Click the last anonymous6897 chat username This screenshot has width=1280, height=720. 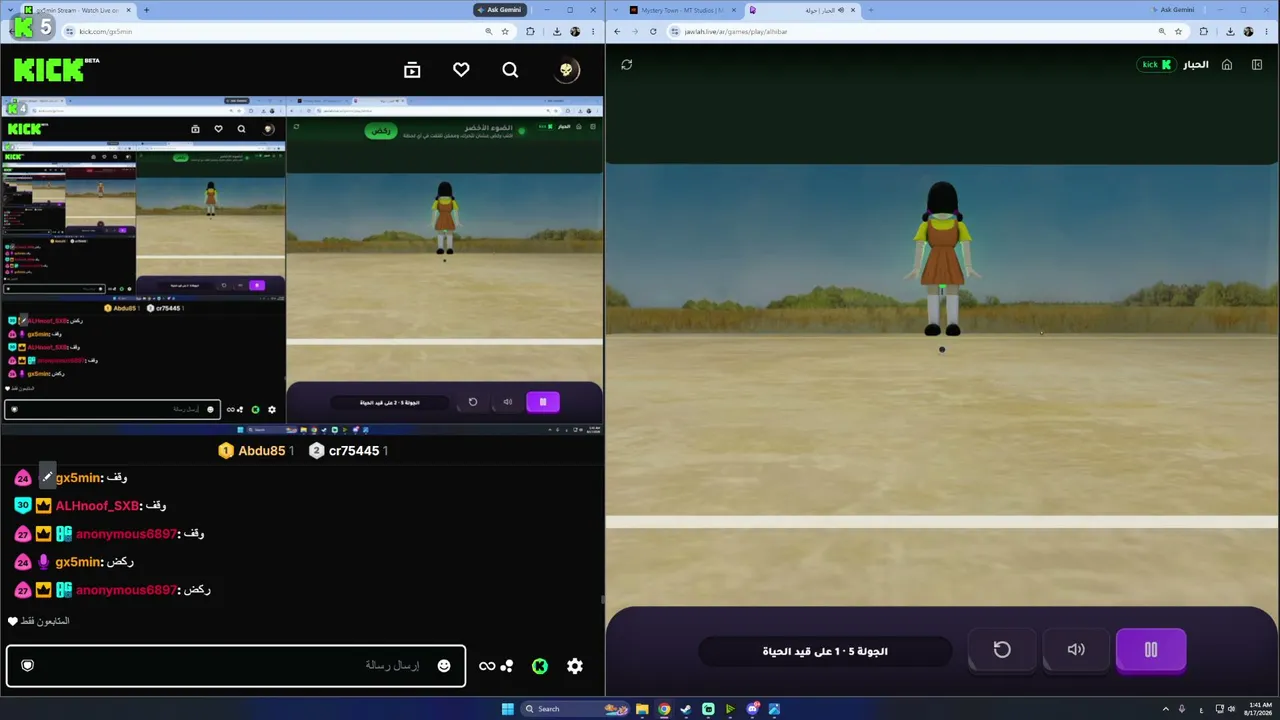click(x=126, y=590)
